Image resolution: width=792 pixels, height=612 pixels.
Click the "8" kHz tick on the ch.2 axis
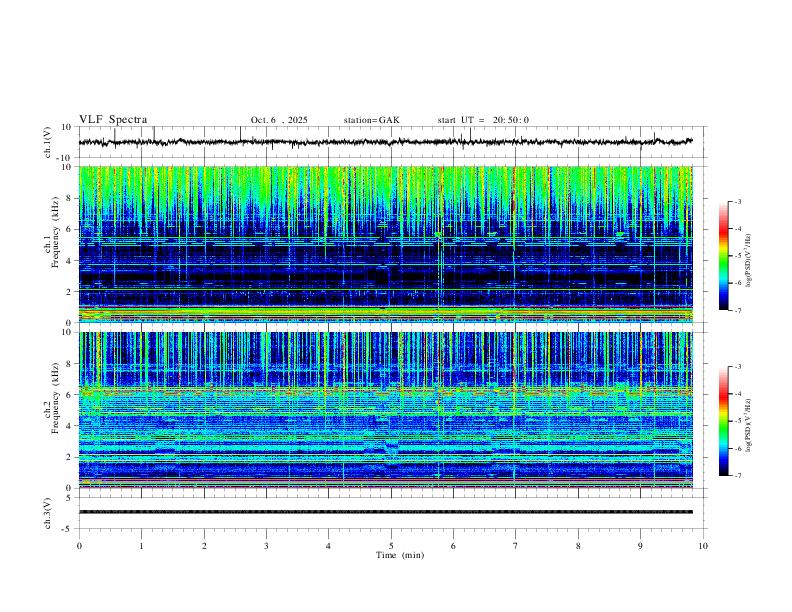click(69, 364)
